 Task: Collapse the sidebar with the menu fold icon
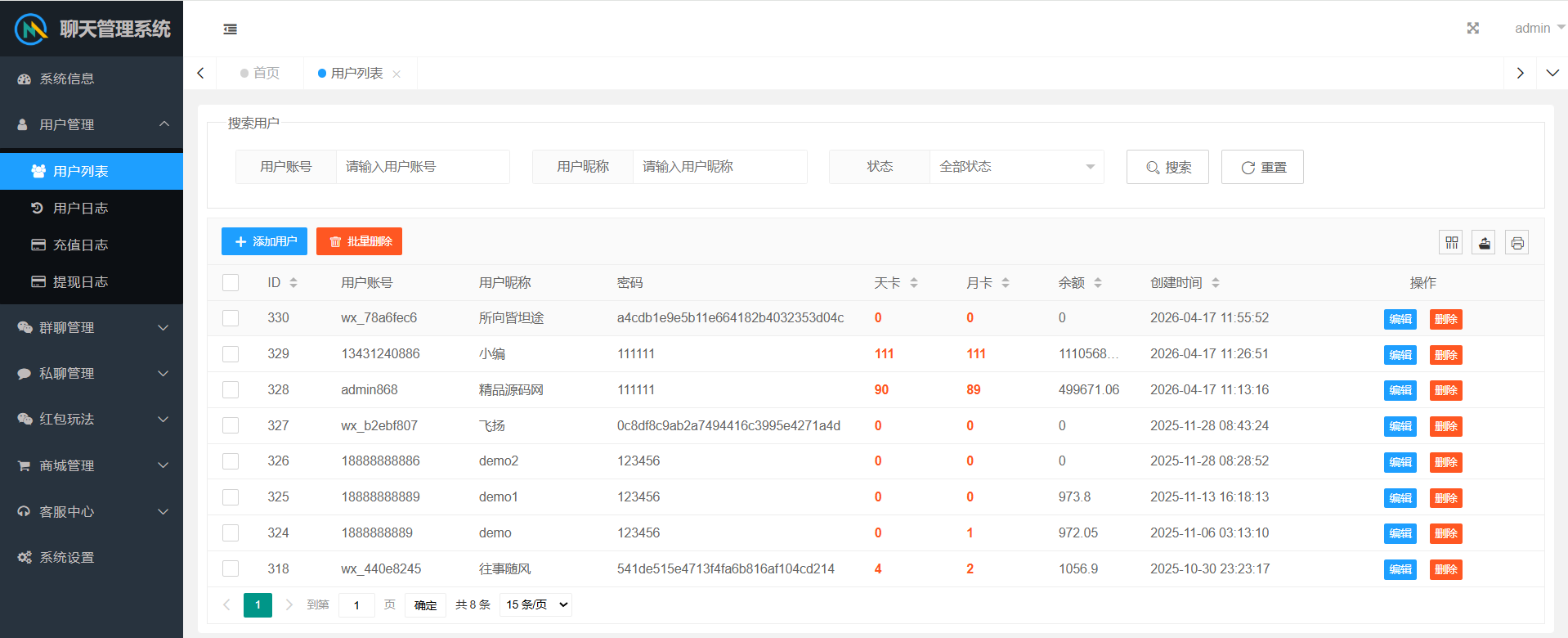(x=231, y=29)
